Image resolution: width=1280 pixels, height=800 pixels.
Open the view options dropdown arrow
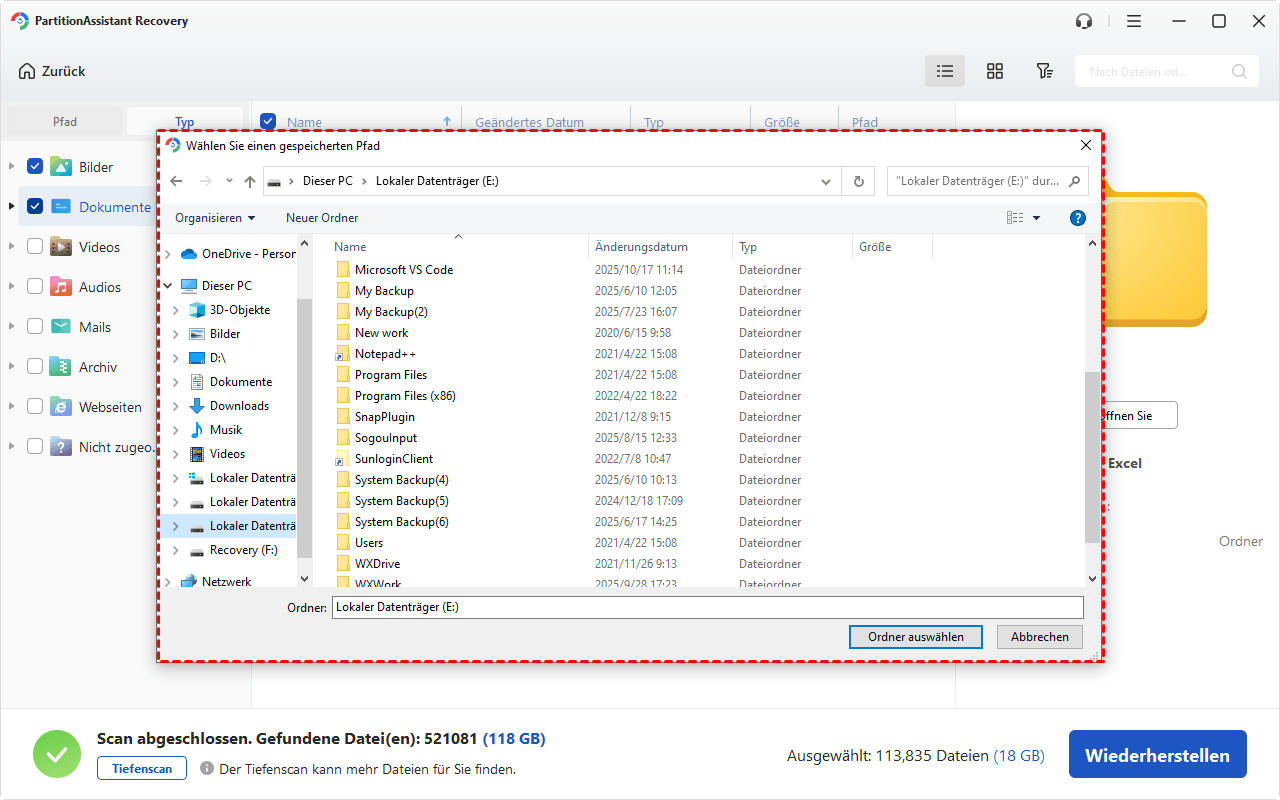1036,217
